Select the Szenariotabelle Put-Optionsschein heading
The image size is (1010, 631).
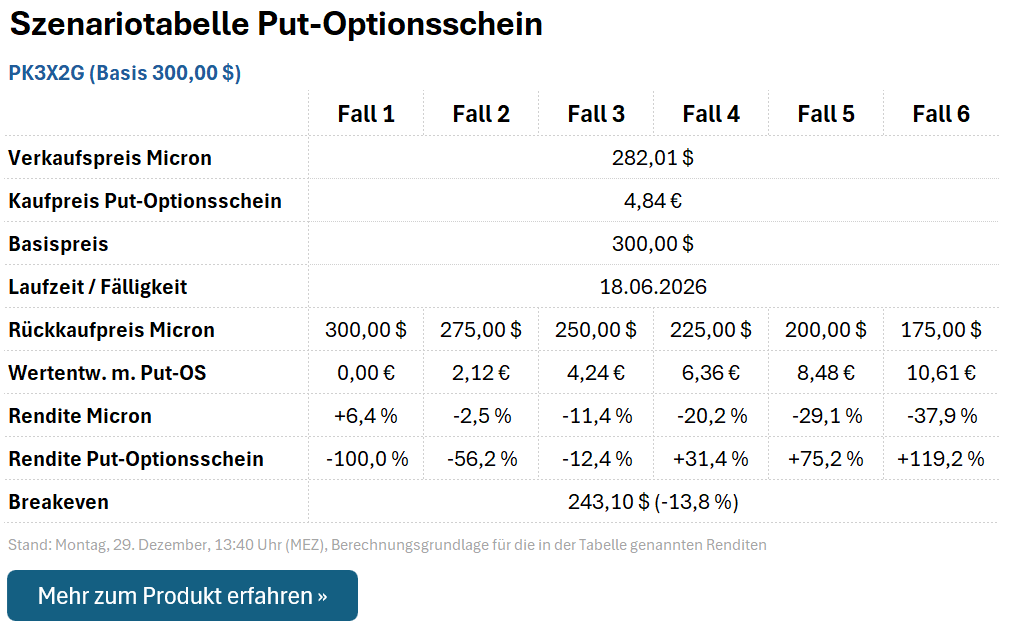[274, 24]
